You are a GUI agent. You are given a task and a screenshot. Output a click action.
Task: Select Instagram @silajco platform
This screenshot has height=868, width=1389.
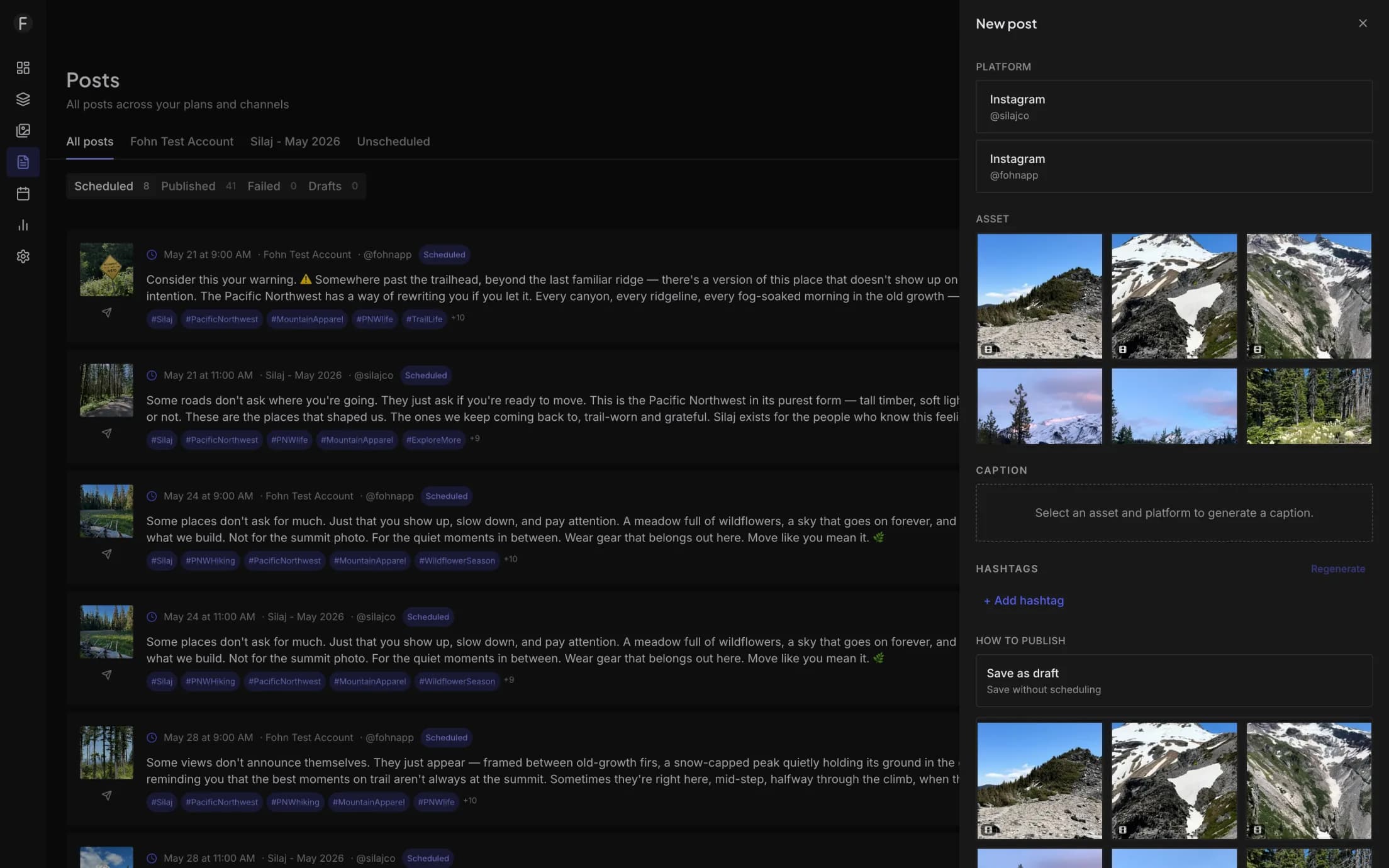pyautogui.click(x=1174, y=107)
